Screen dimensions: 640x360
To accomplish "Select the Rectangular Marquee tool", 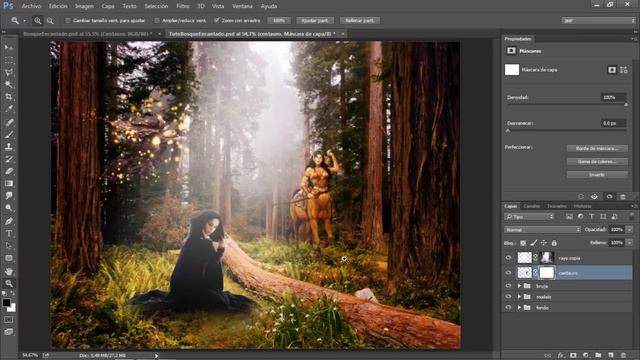I will (9, 60).
